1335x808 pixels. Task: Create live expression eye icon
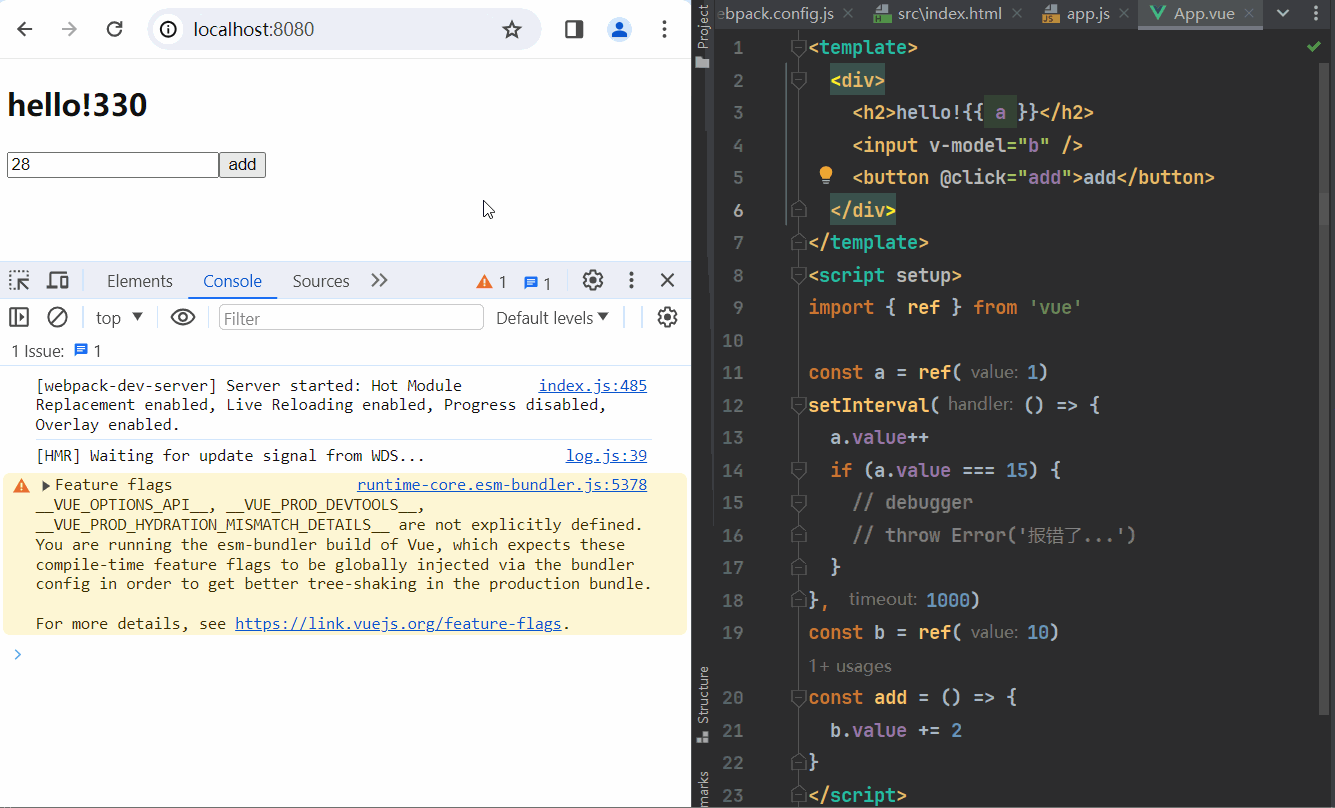coord(183,318)
